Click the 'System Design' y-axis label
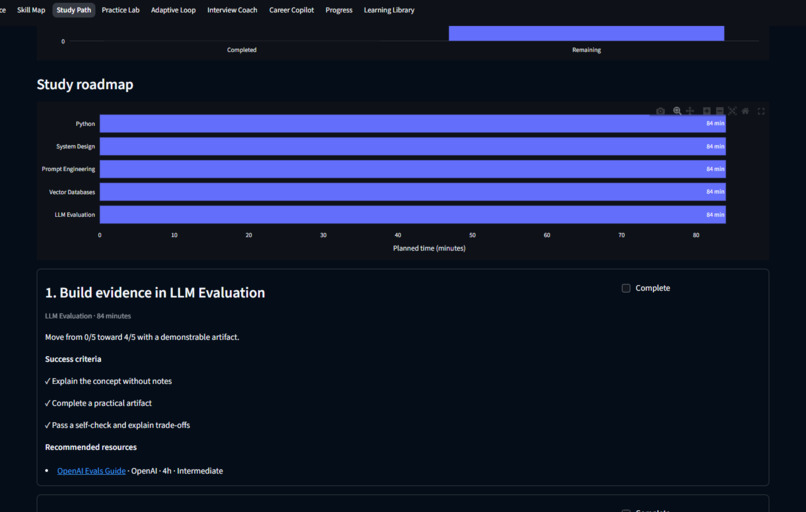This screenshot has height=512, width=806. click(76, 147)
